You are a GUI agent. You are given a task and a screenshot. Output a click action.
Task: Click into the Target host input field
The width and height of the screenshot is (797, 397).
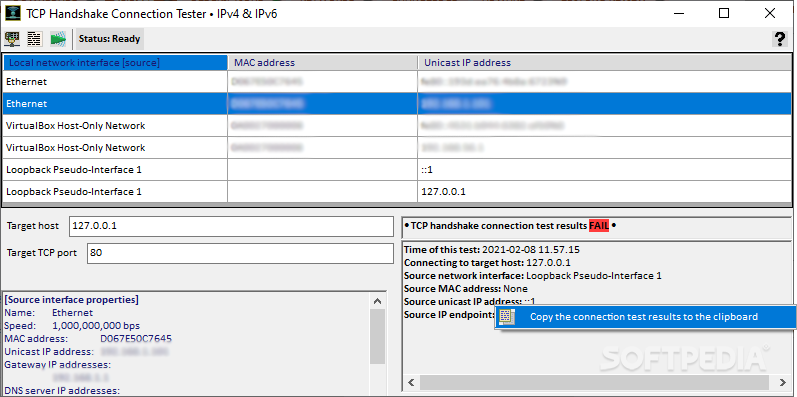click(x=231, y=226)
